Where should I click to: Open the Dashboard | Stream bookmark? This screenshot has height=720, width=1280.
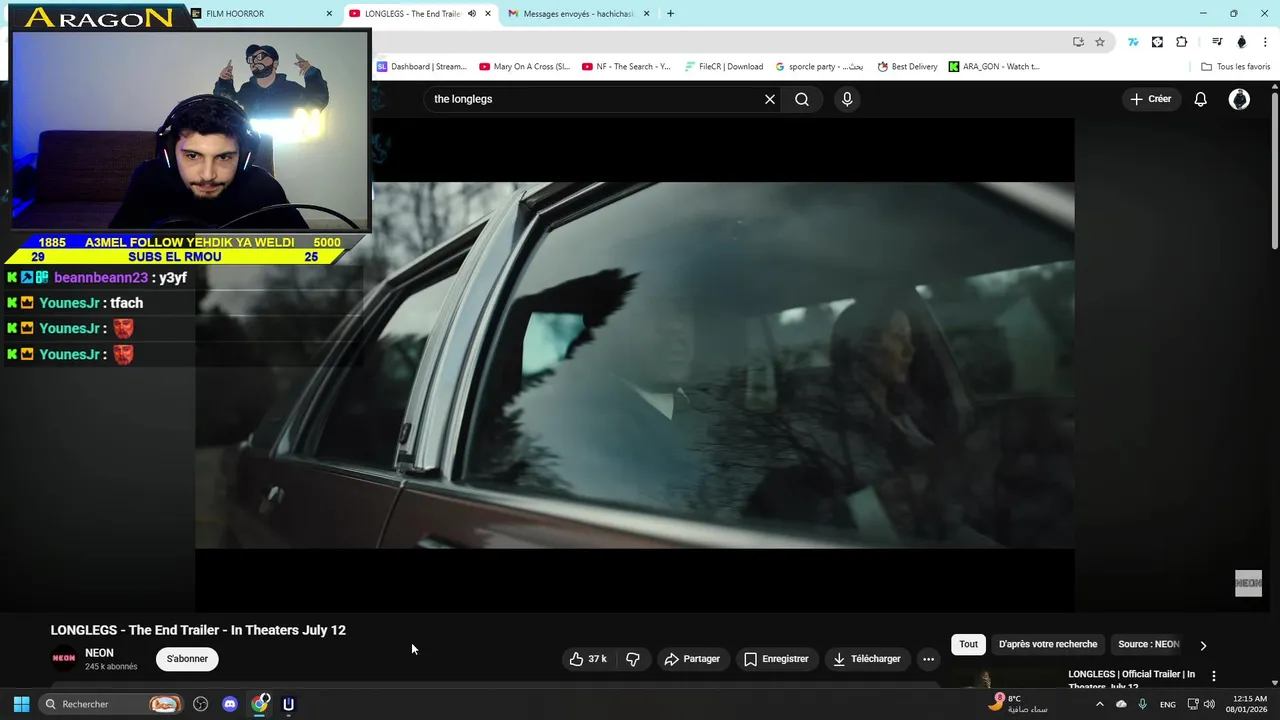pos(422,67)
